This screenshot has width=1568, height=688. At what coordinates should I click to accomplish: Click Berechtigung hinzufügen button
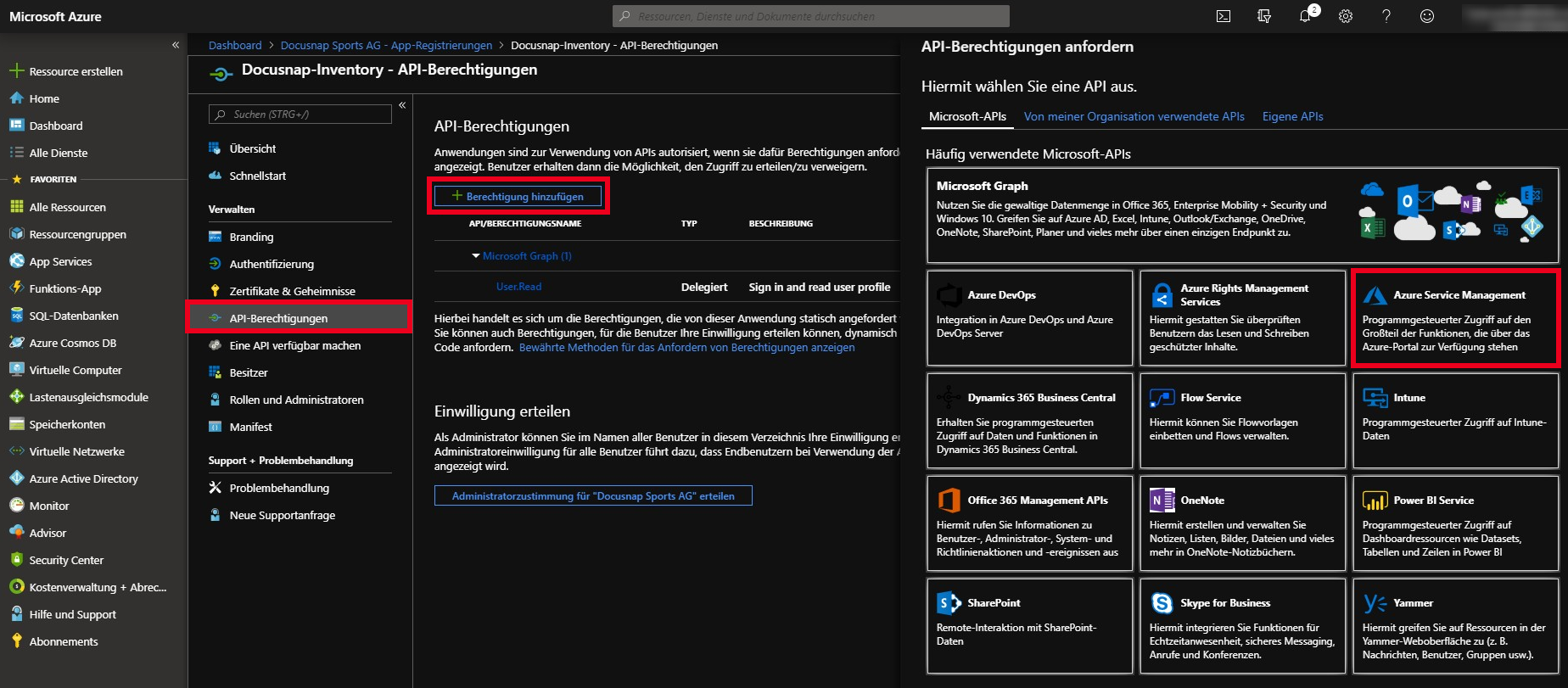518,196
